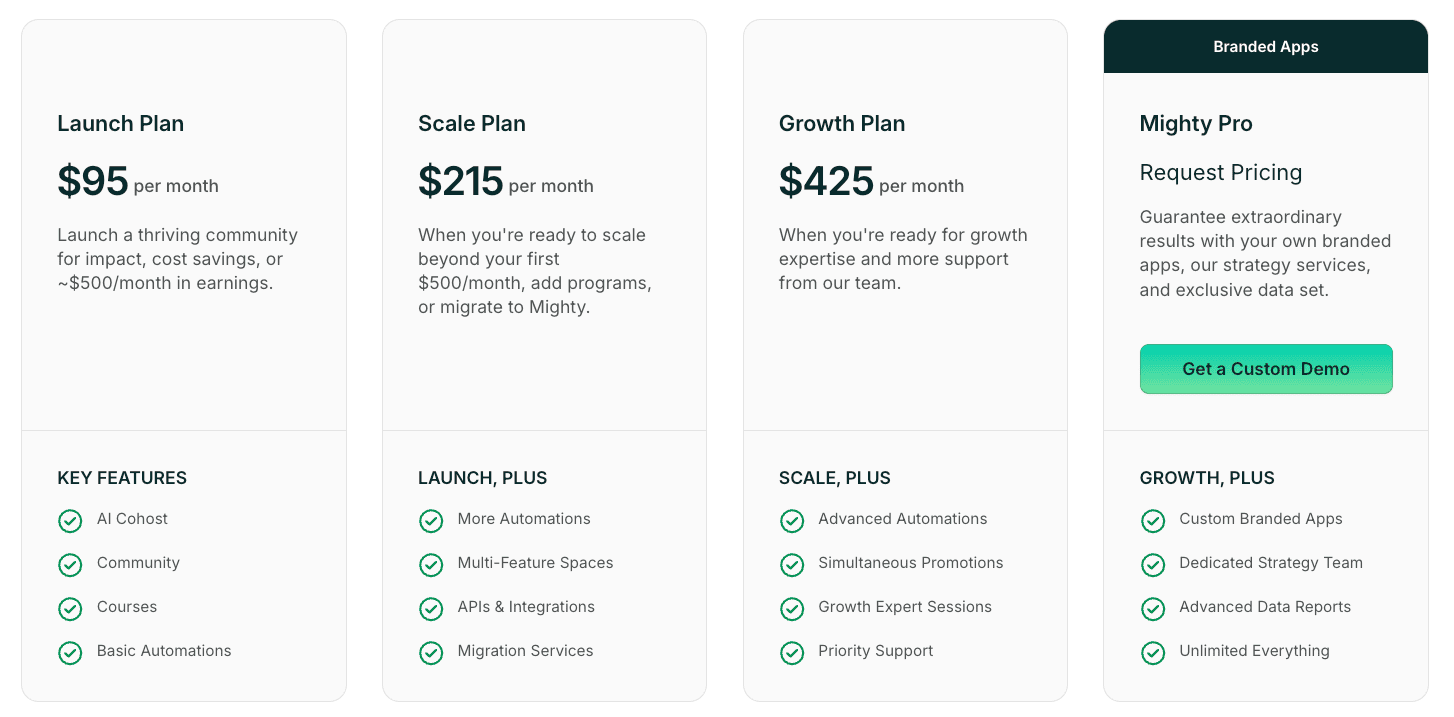Click the SCALE, PLUS section header
The image size is (1454, 717).
point(835,478)
